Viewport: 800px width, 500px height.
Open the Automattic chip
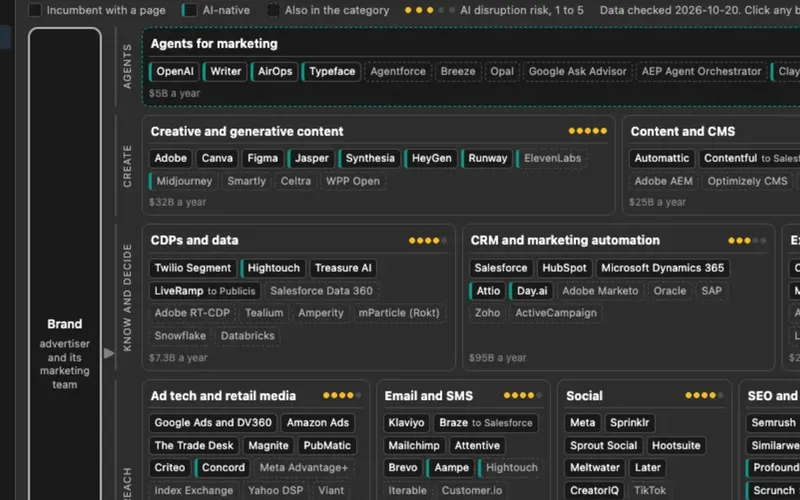pos(662,158)
